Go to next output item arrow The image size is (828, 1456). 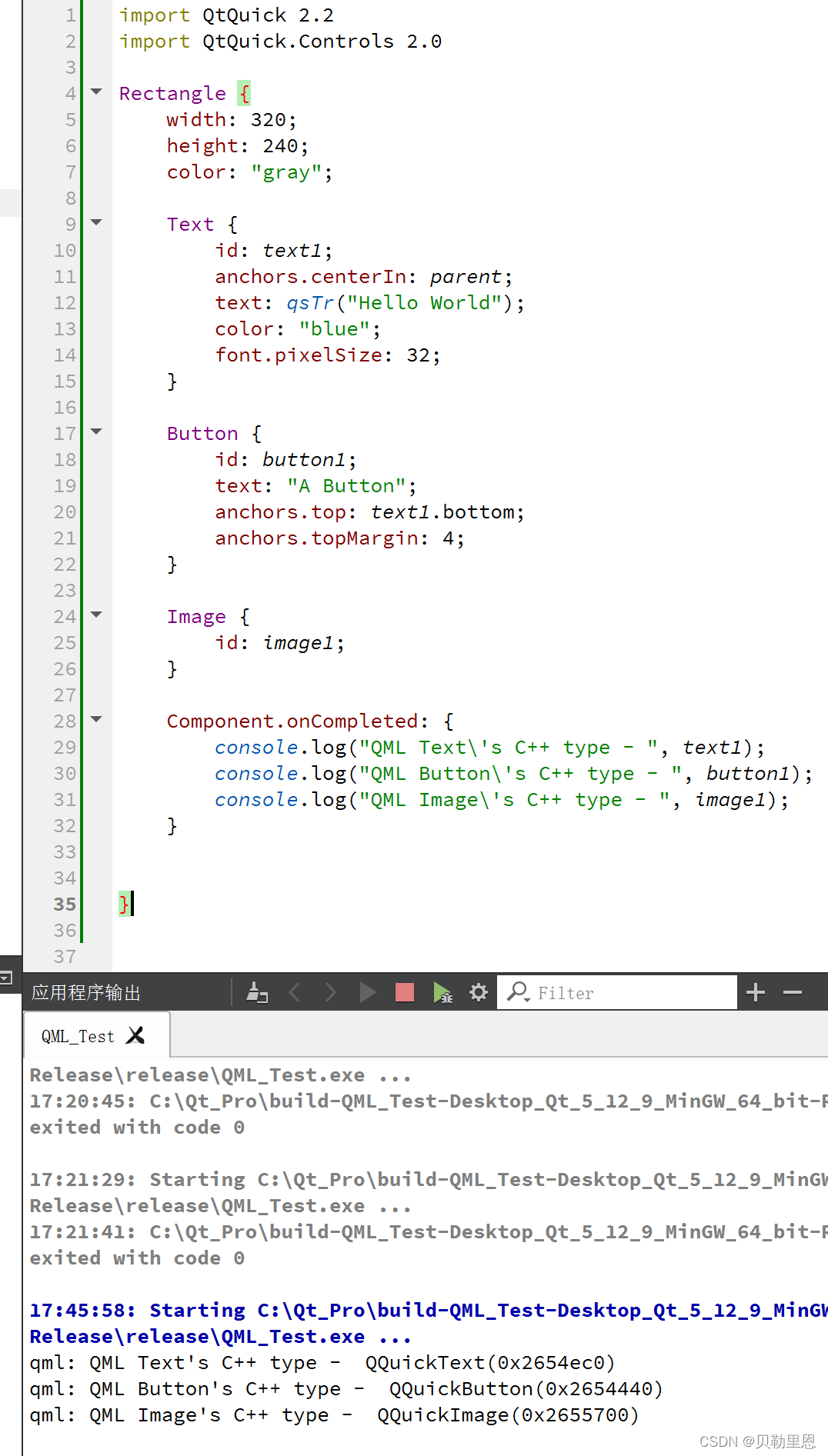[330, 993]
